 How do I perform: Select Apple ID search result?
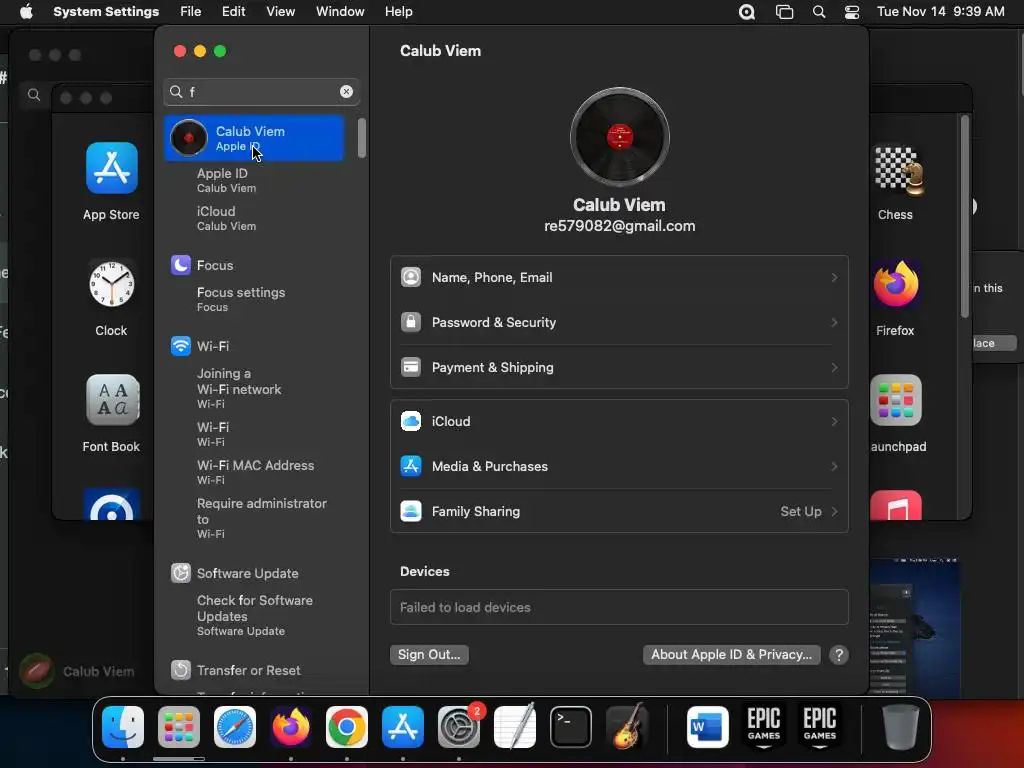(227, 180)
